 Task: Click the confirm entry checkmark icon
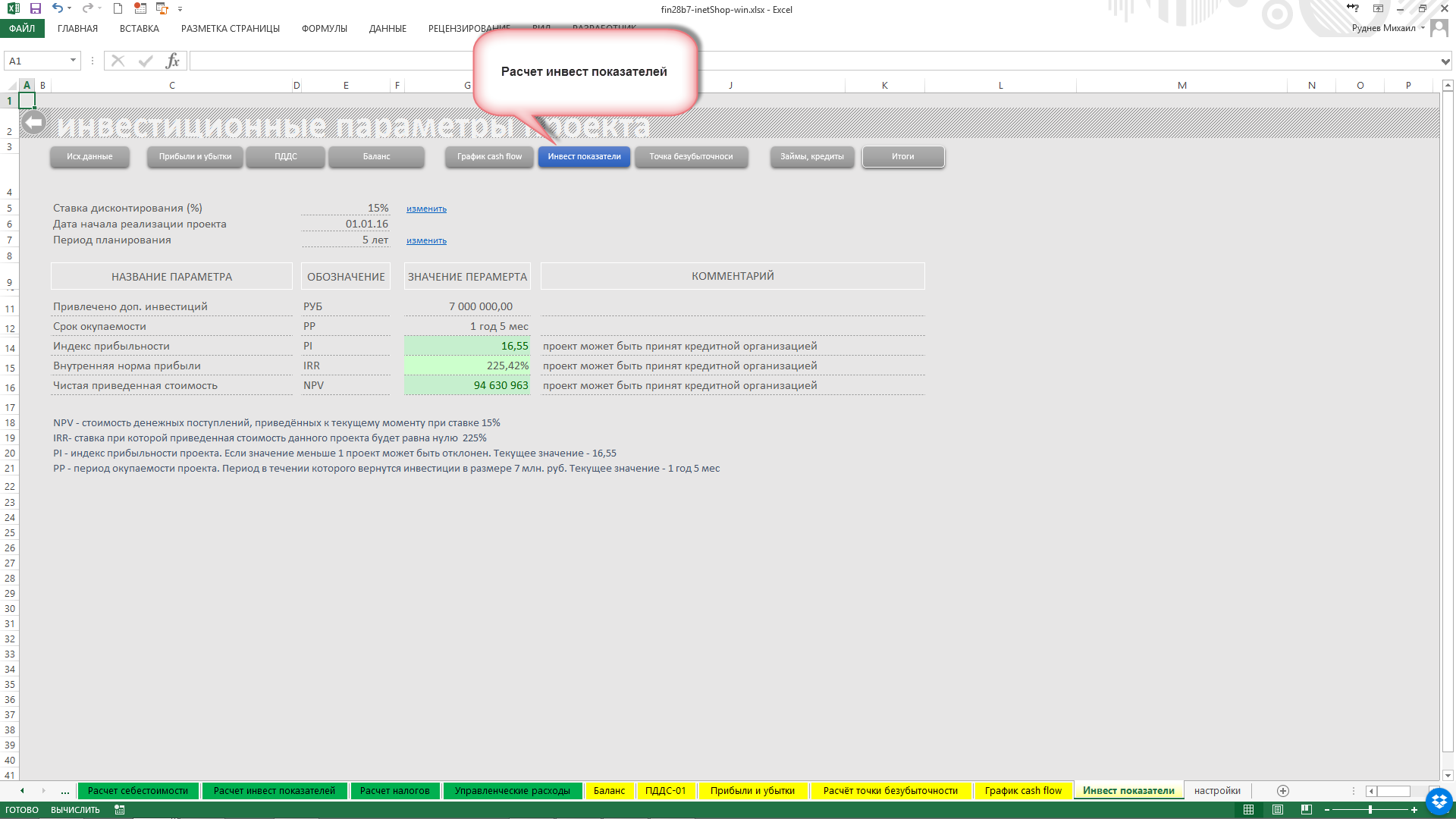(x=146, y=61)
